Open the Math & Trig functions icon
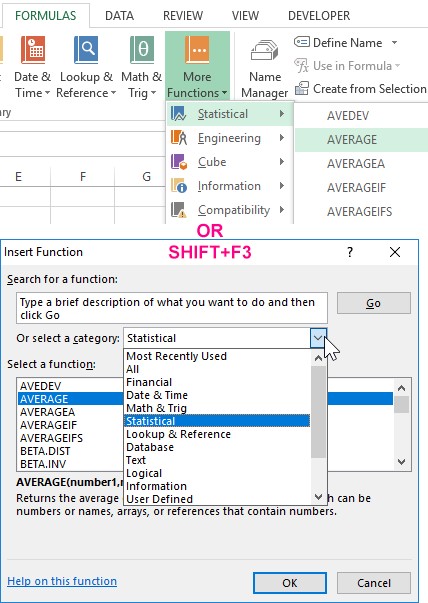This screenshot has height=603, width=428. click(x=142, y=50)
